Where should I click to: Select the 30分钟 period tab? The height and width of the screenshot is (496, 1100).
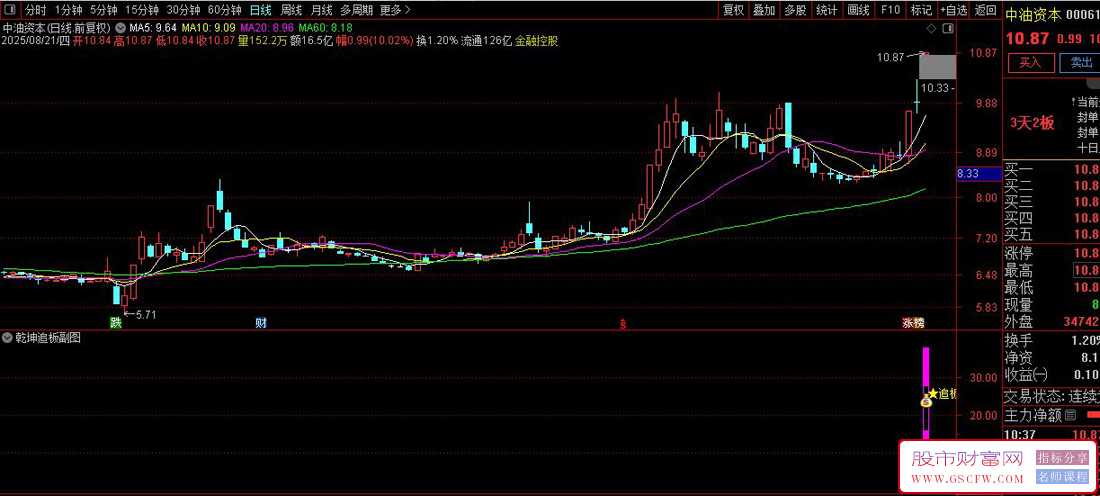tap(184, 10)
